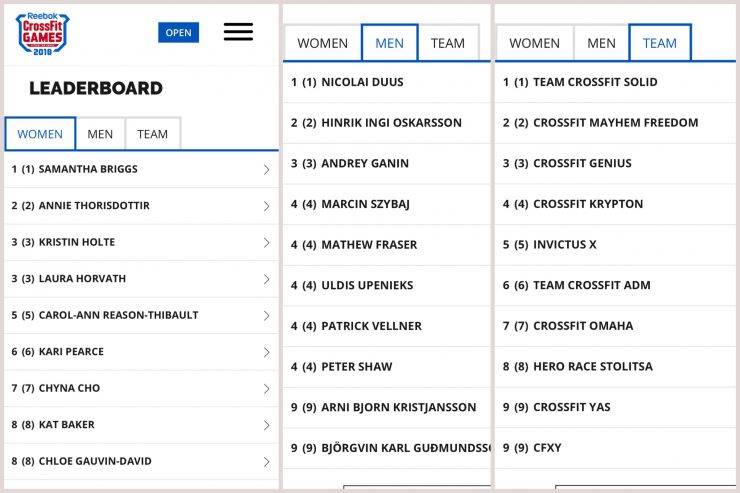Open Annie Thorisdottir athlete name
The image size is (740, 493).
click(x=94, y=206)
